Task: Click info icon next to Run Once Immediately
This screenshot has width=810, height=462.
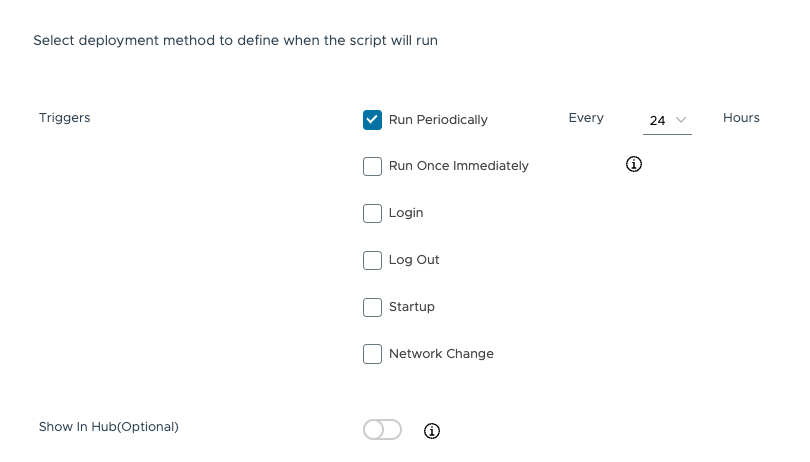Action: [633, 164]
